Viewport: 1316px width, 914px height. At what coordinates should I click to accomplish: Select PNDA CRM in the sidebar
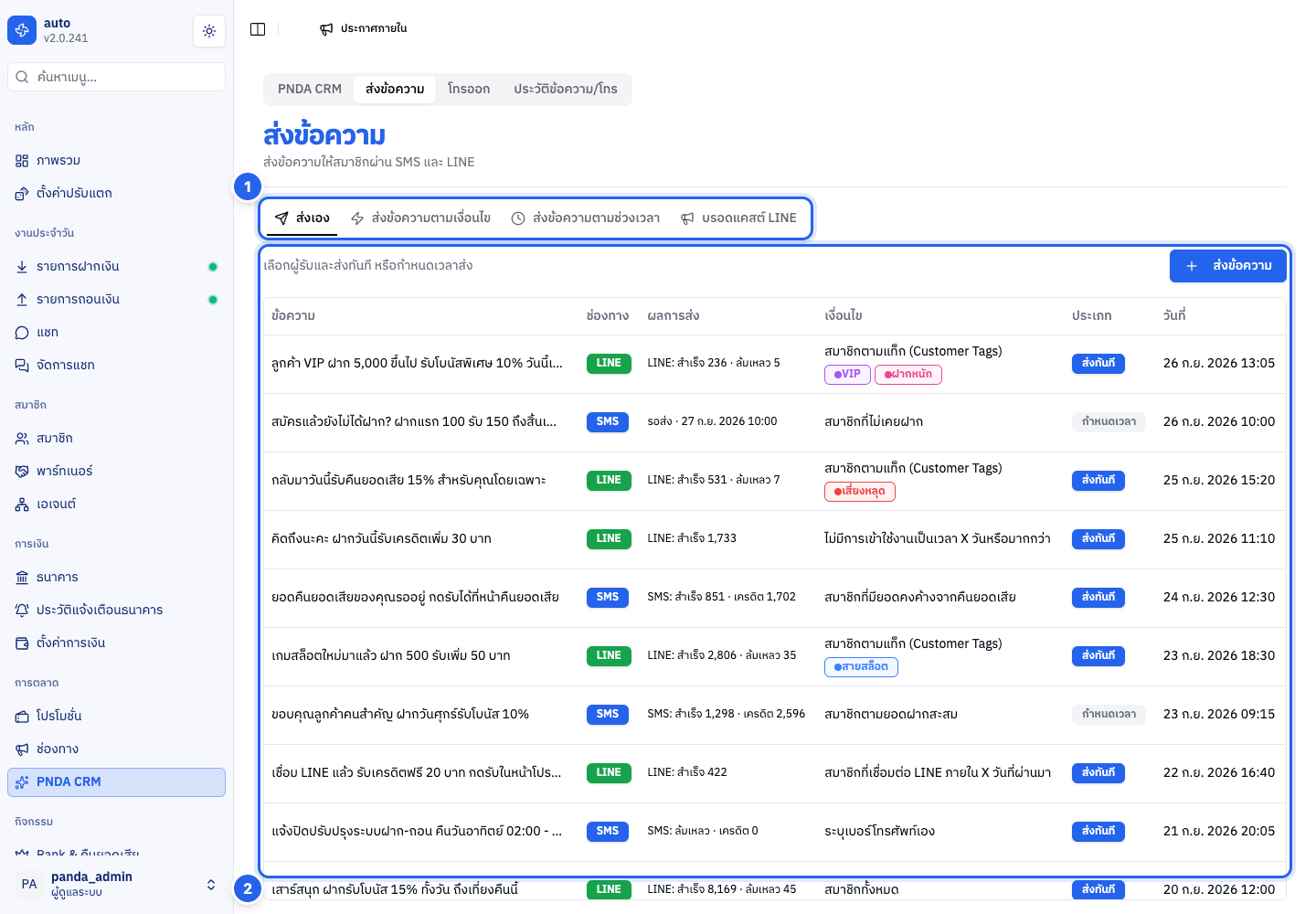[x=116, y=782]
